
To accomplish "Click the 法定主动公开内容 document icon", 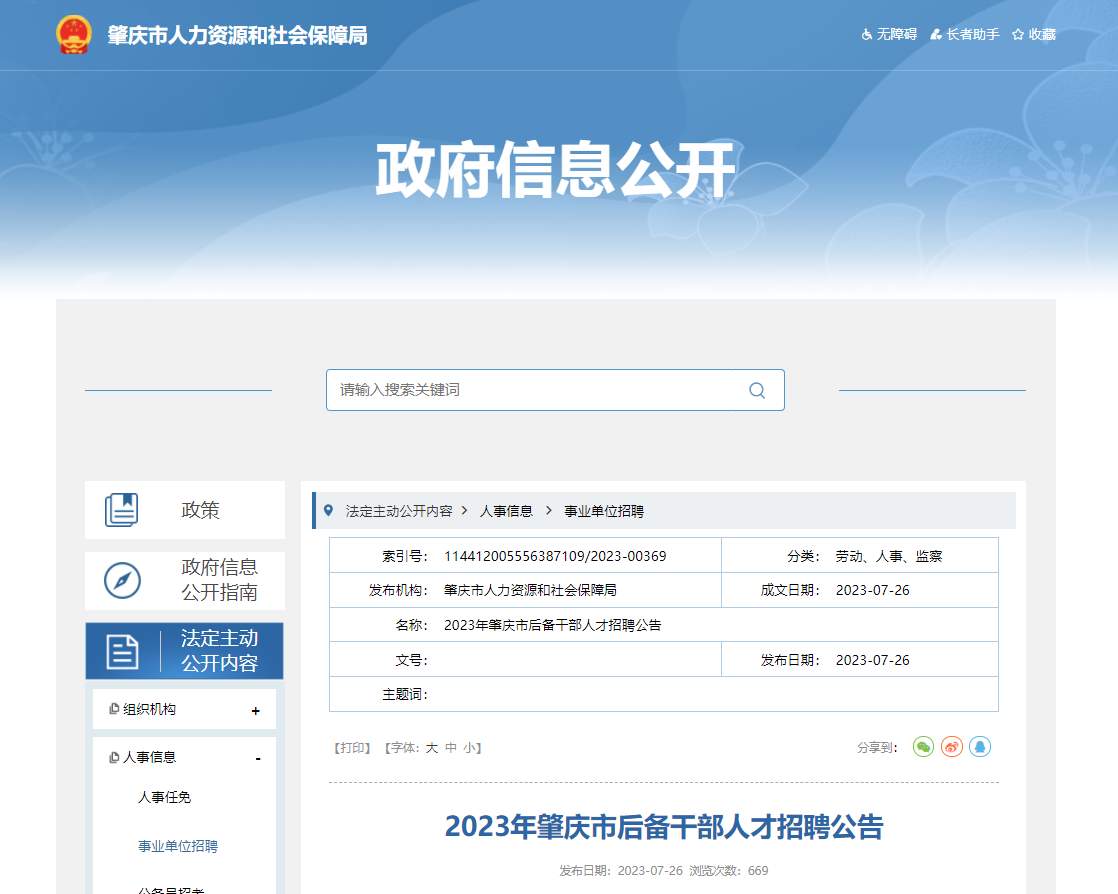I will (x=122, y=652).
